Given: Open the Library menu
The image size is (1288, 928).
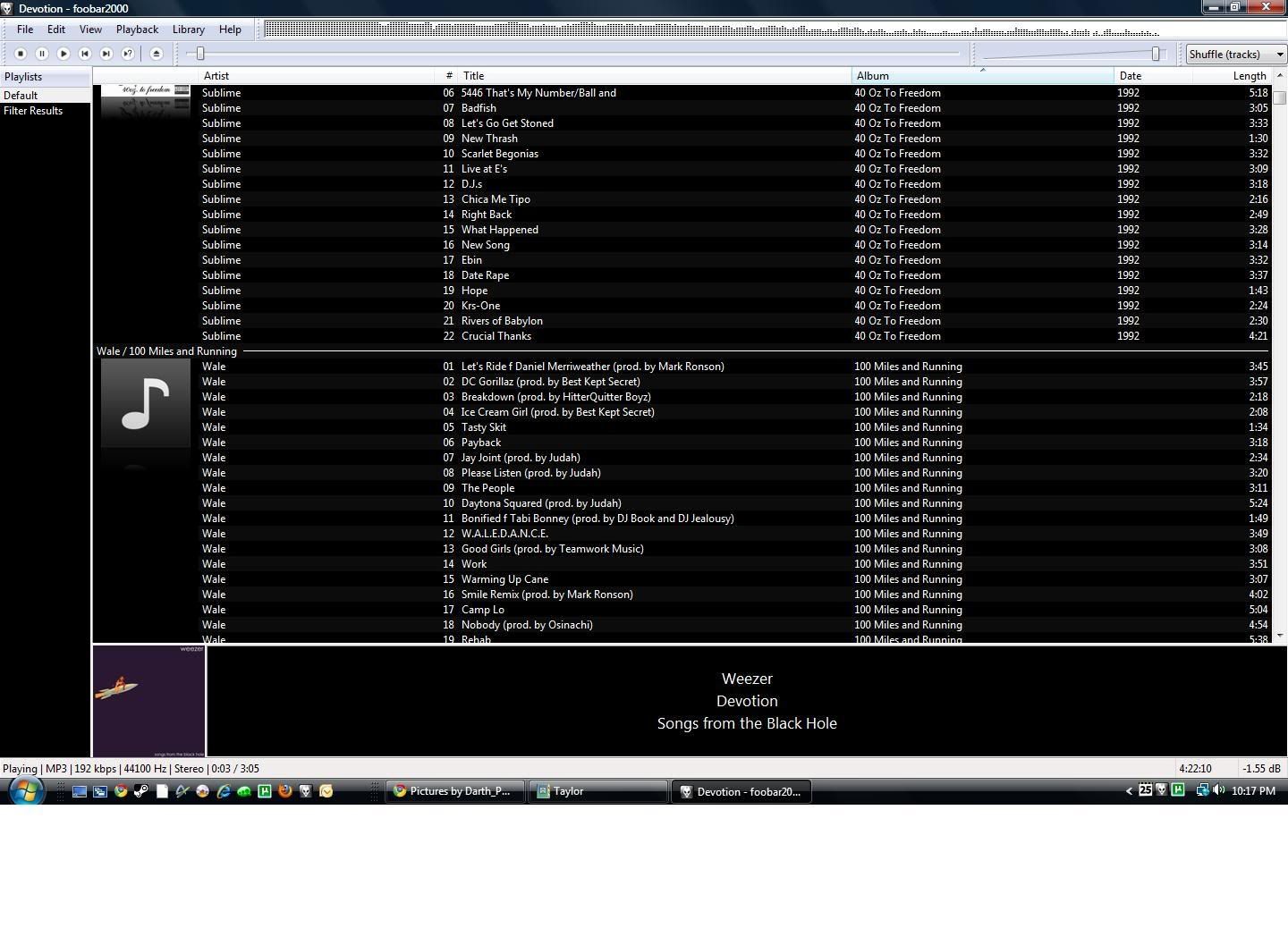Looking at the screenshot, I should pos(189,30).
